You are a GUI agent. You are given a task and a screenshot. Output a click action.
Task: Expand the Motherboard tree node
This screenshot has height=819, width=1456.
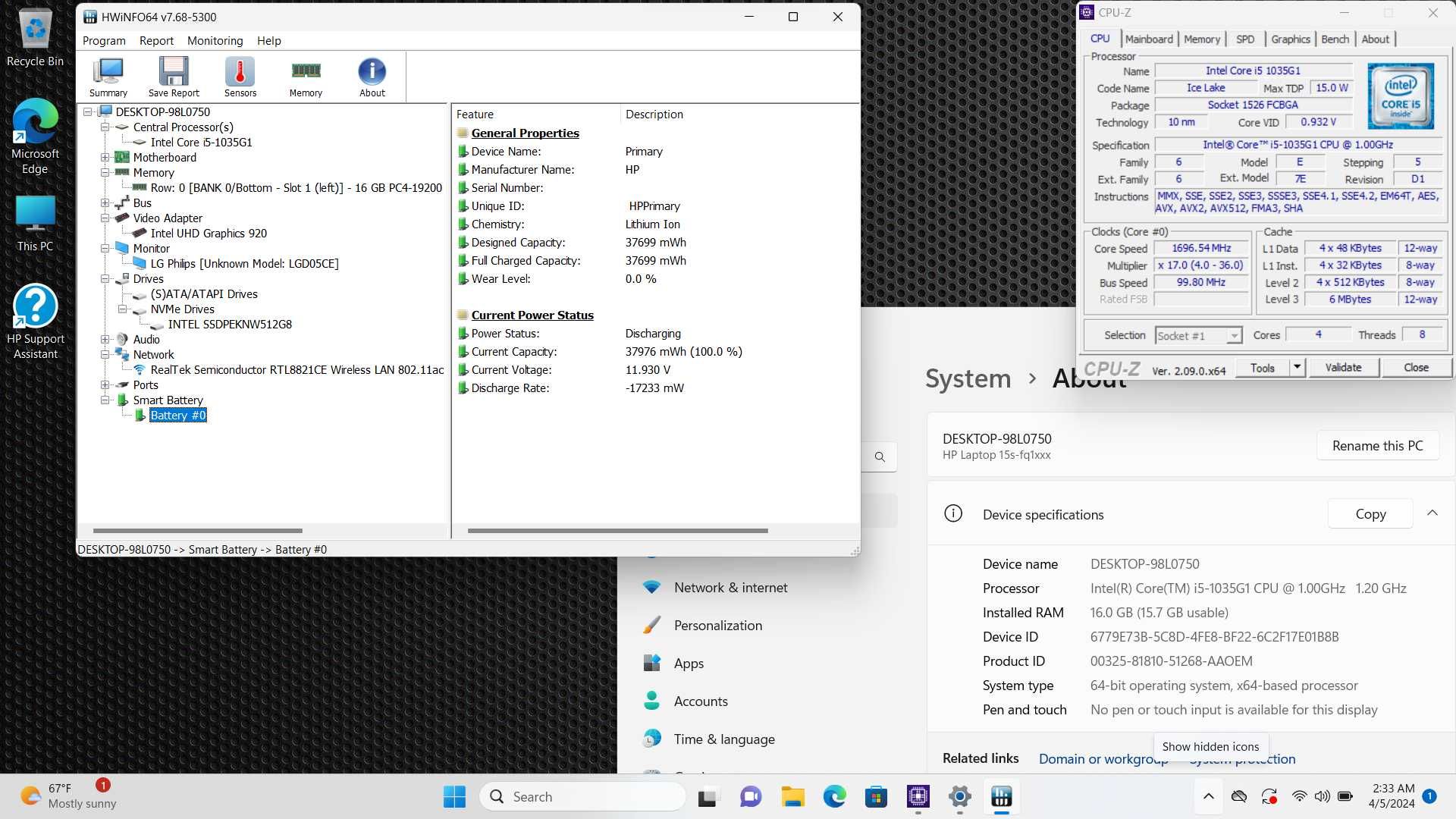click(x=105, y=157)
